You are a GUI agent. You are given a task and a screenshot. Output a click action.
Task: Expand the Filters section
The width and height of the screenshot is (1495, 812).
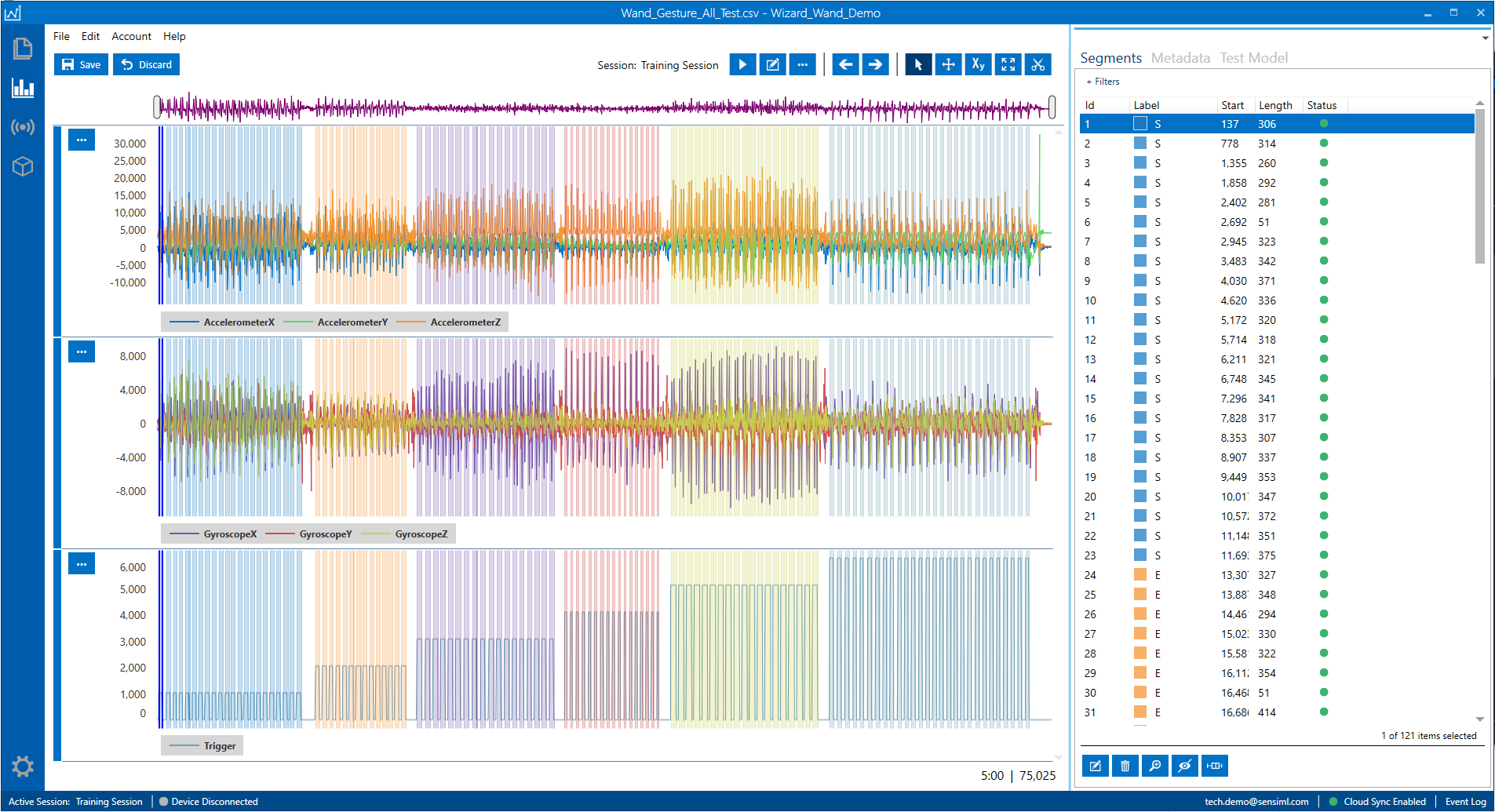point(1103,82)
